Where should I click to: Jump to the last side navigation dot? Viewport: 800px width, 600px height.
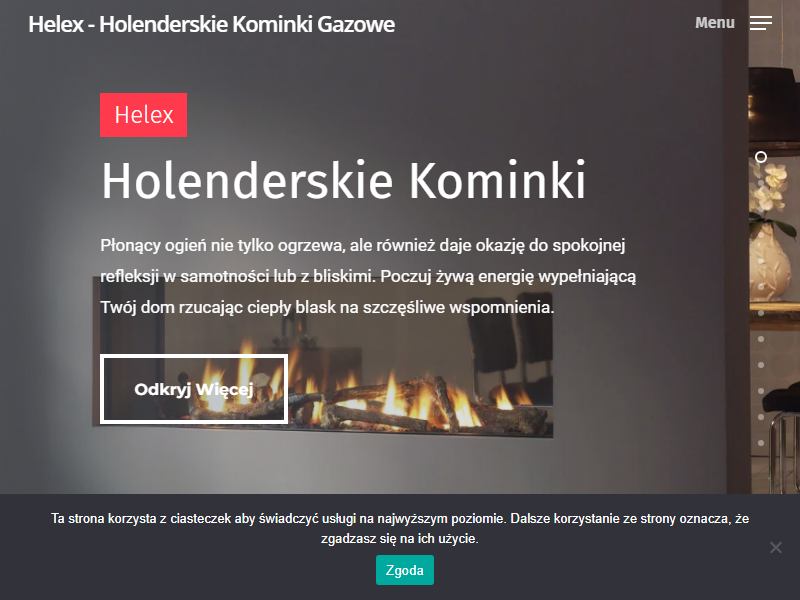pyautogui.click(x=761, y=443)
